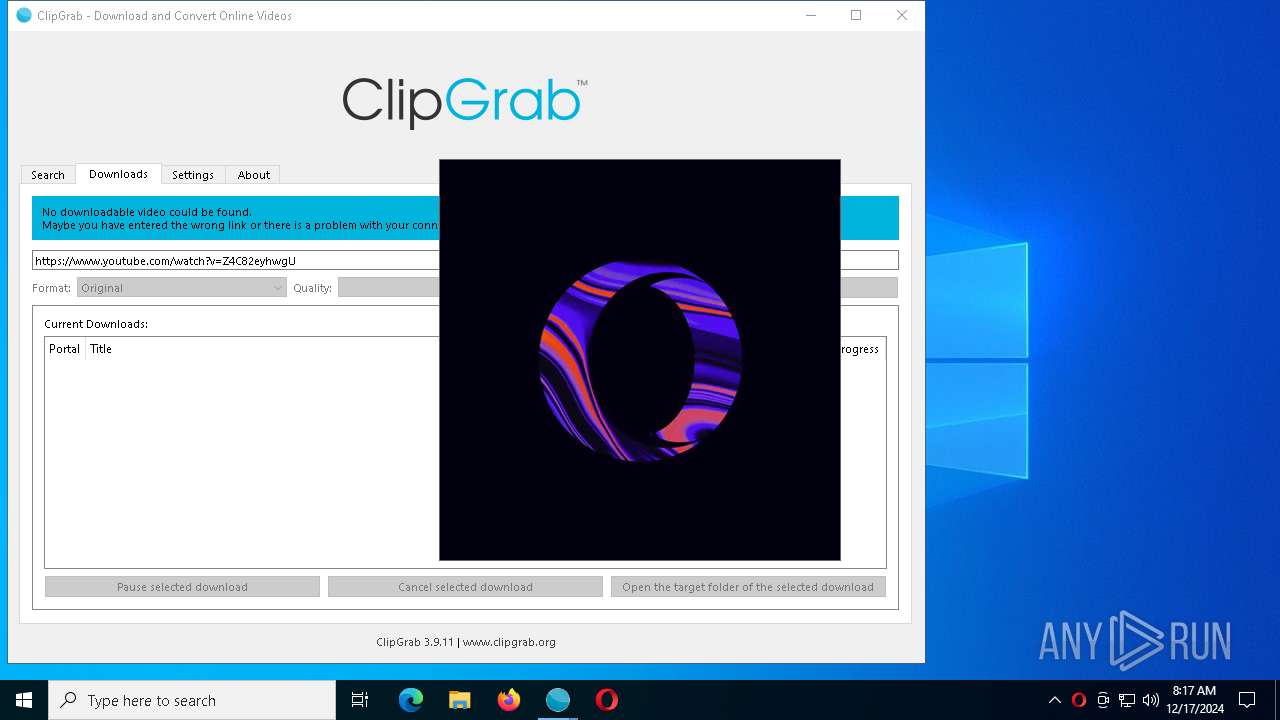The height and width of the screenshot is (720, 1280).
Task: Click the ClipGrab icon in the title bar
Action: 24,15
